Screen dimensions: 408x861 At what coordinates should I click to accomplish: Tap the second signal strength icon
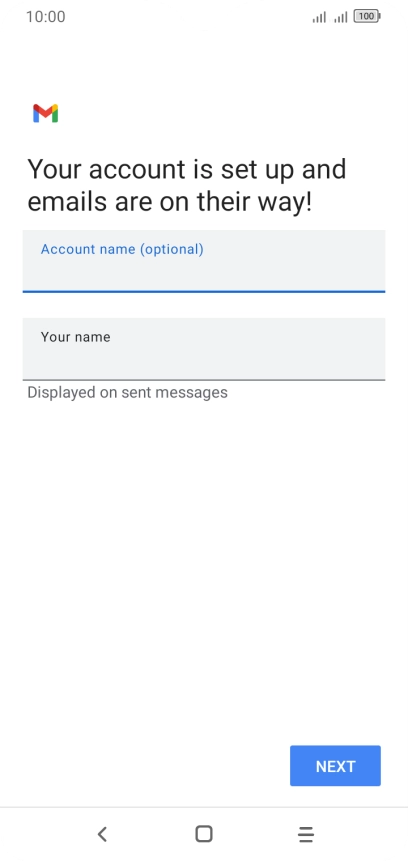point(340,17)
